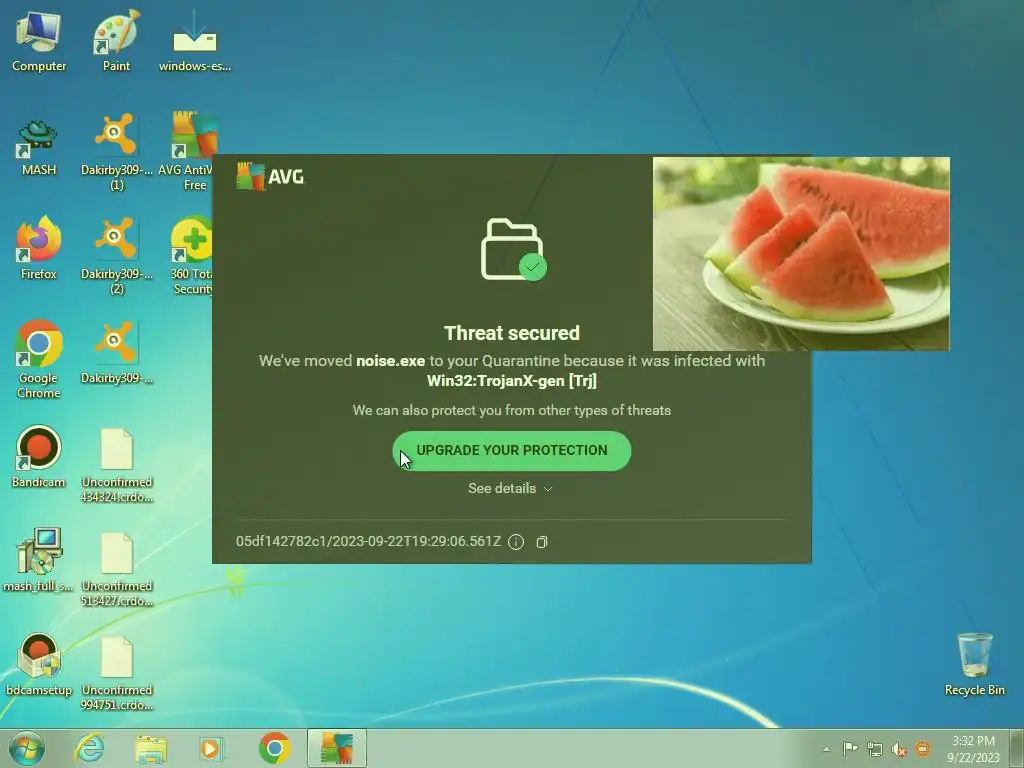Screen dimensions: 1024x768
Task: Click the noise.exe file name text
Action: point(391,360)
